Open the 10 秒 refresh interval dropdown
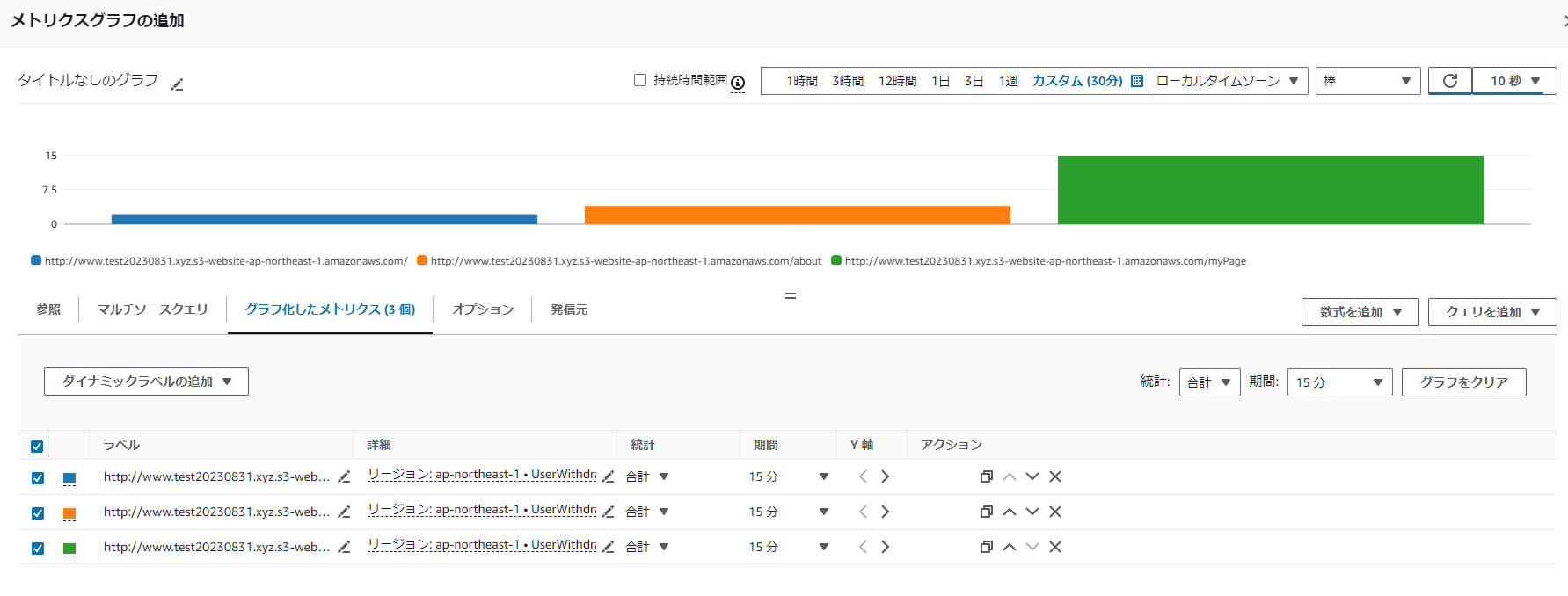This screenshot has height=596, width=1568. tap(1514, 81)
